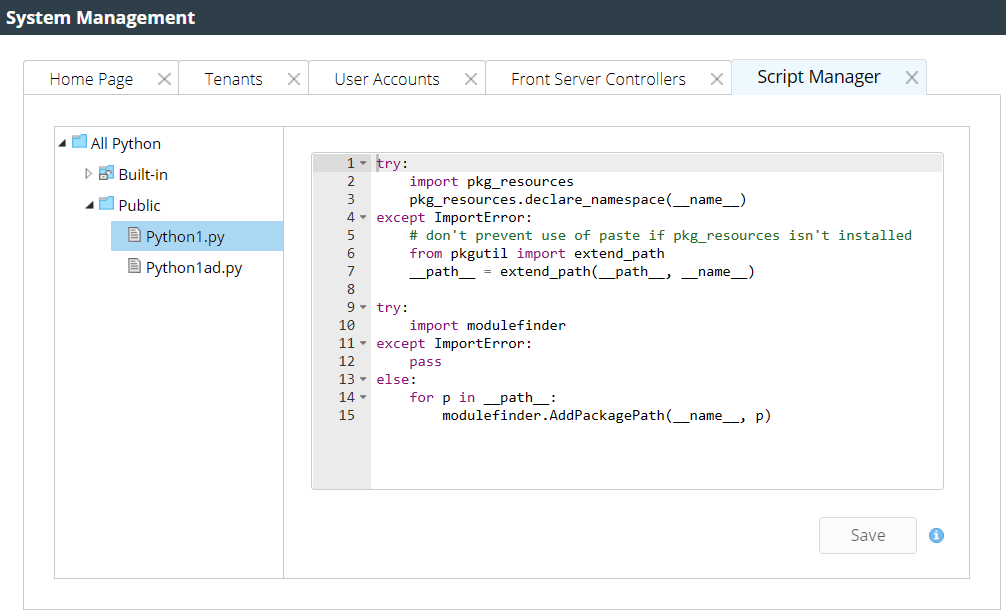The image size is (1006, 614).
Task: Expand the Built-in folder node
Action: tap(89, 174)
